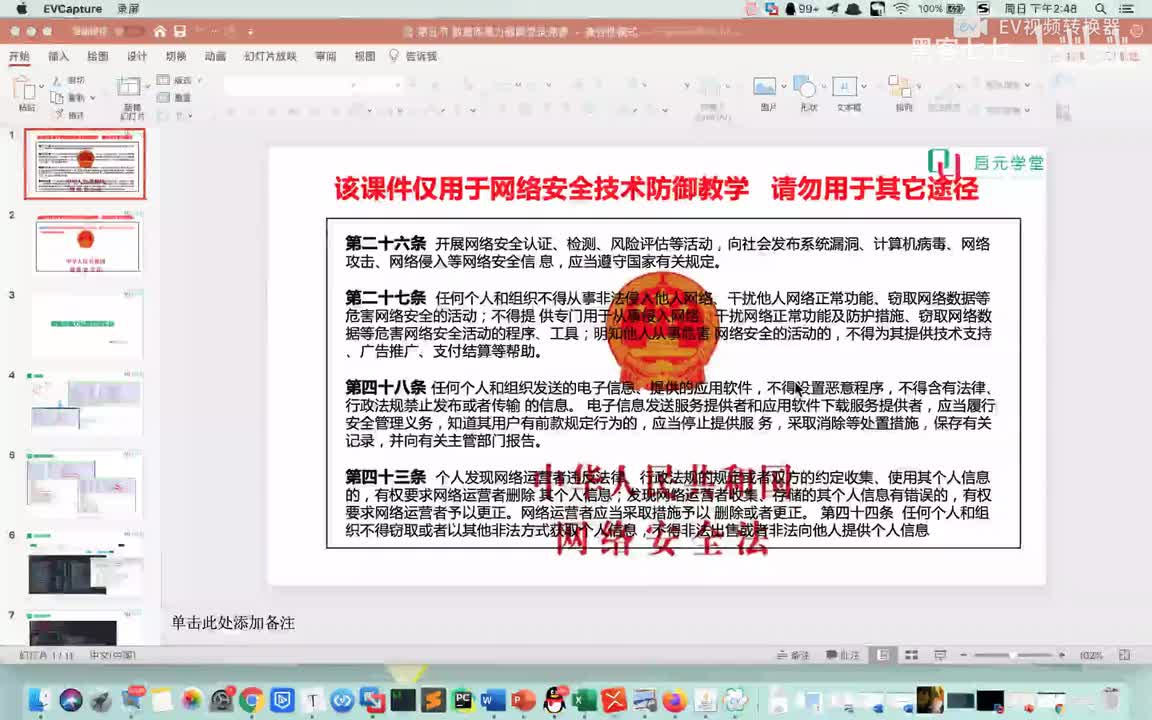Click the New Slide (新建幻灯片) icon
The height and width of the screenshot is (720, 1152).
(129, 87)
